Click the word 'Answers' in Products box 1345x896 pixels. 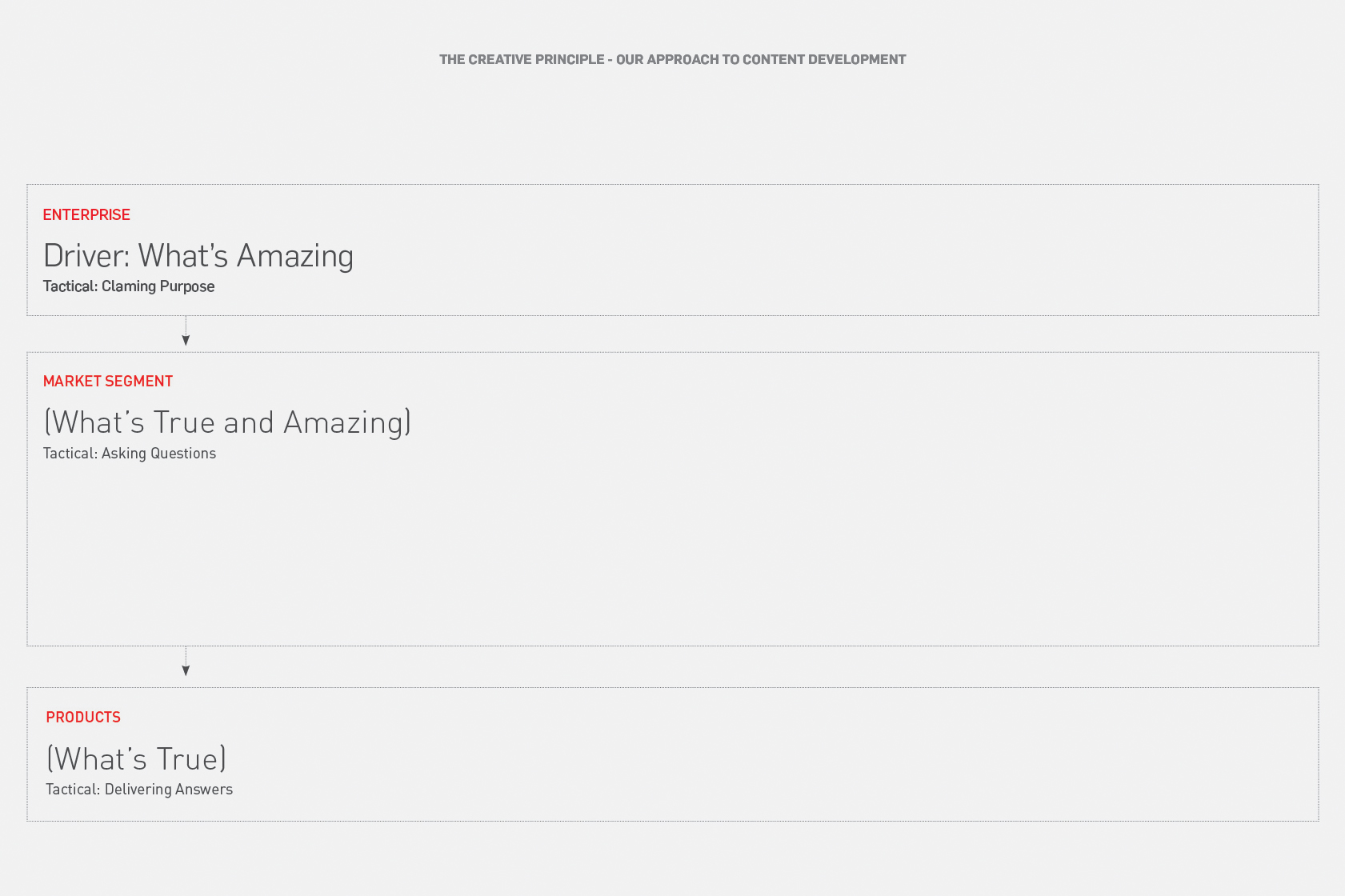tap(204, 790)
